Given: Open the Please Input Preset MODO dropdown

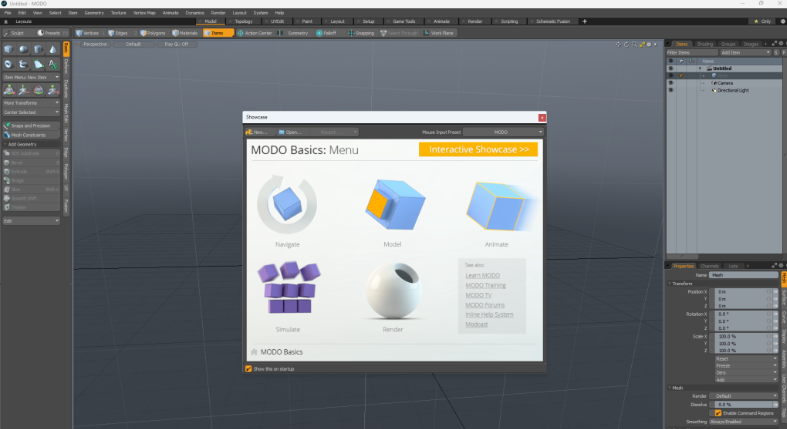Looking at the screenshot, I should (517, 132).
